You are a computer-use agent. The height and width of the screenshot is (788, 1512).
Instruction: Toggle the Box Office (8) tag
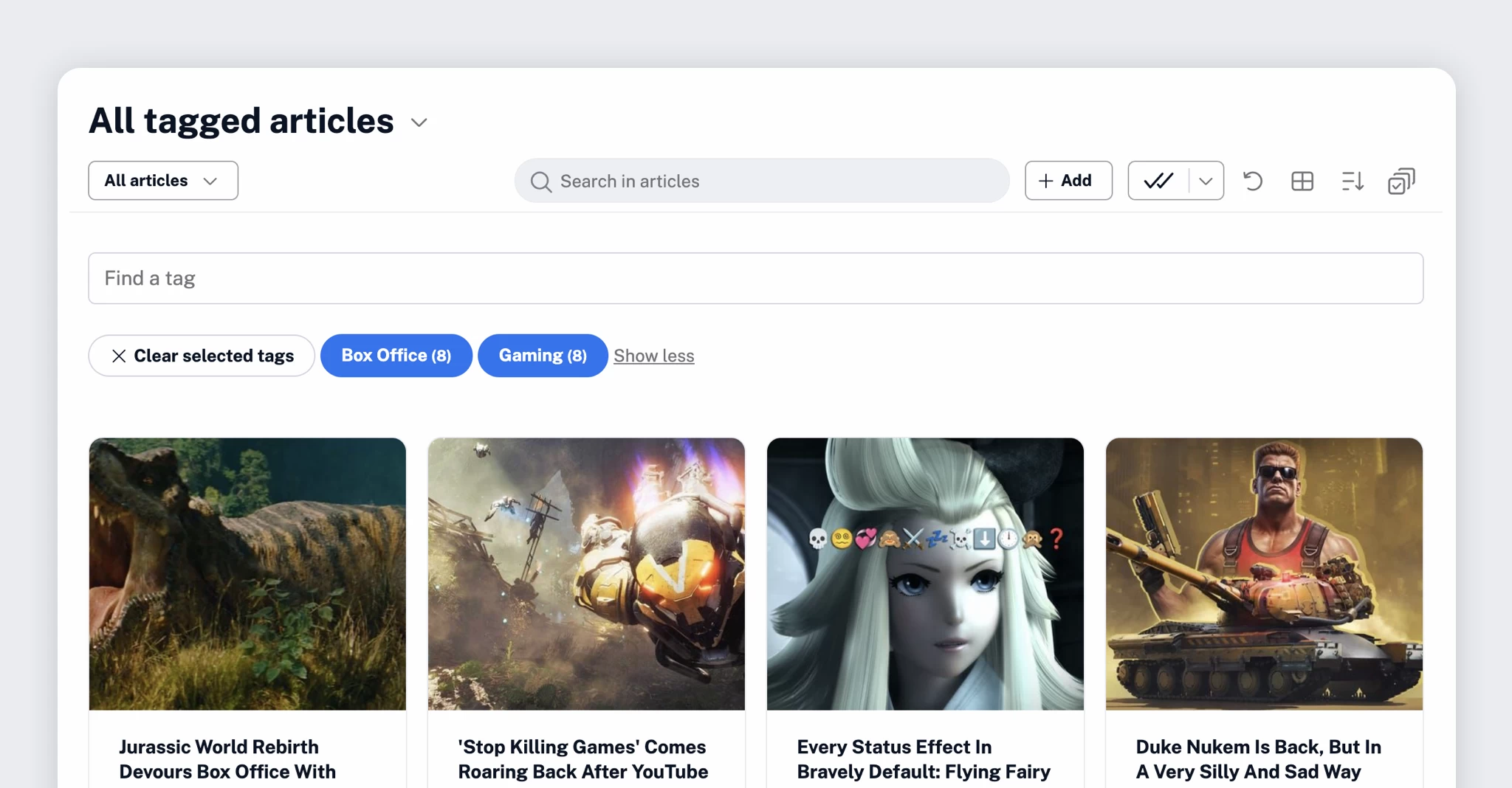click(396, 356)
